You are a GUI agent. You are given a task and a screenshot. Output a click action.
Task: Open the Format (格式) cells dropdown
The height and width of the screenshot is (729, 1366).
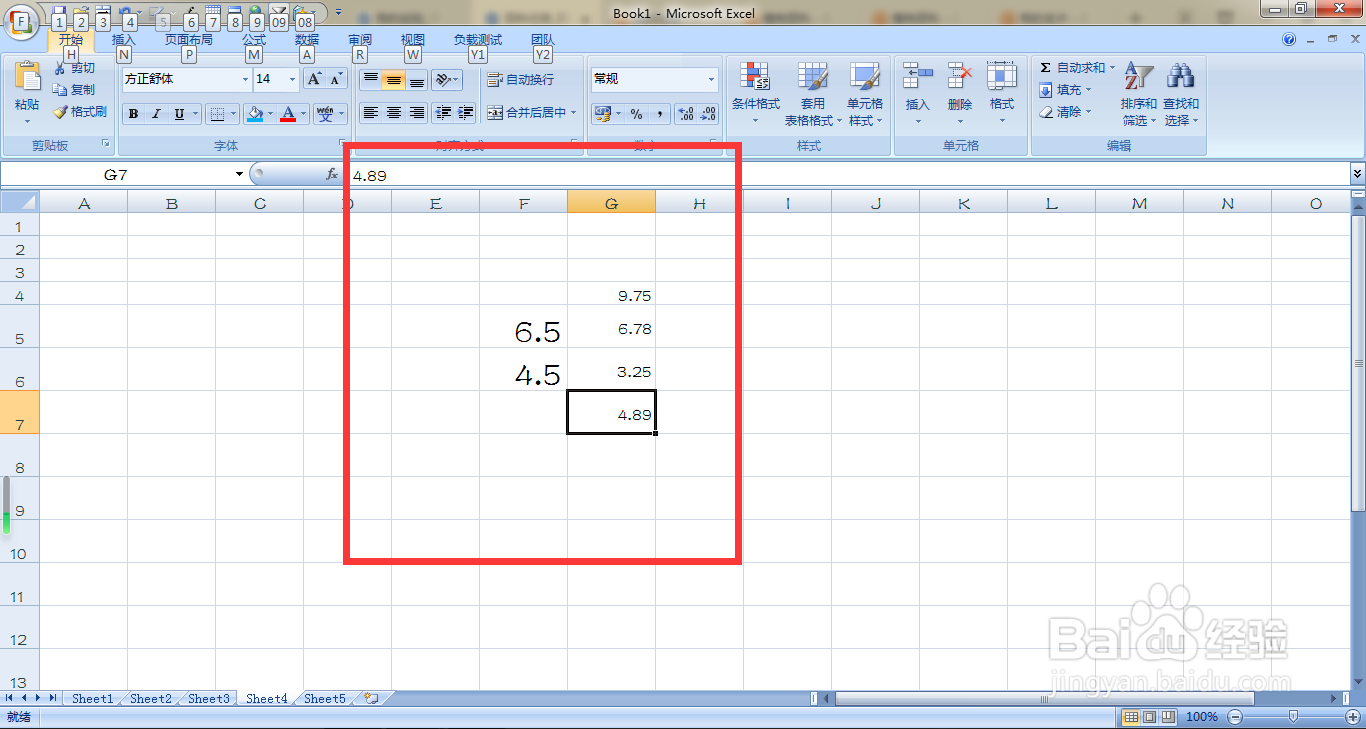(x=1002, y=94)
